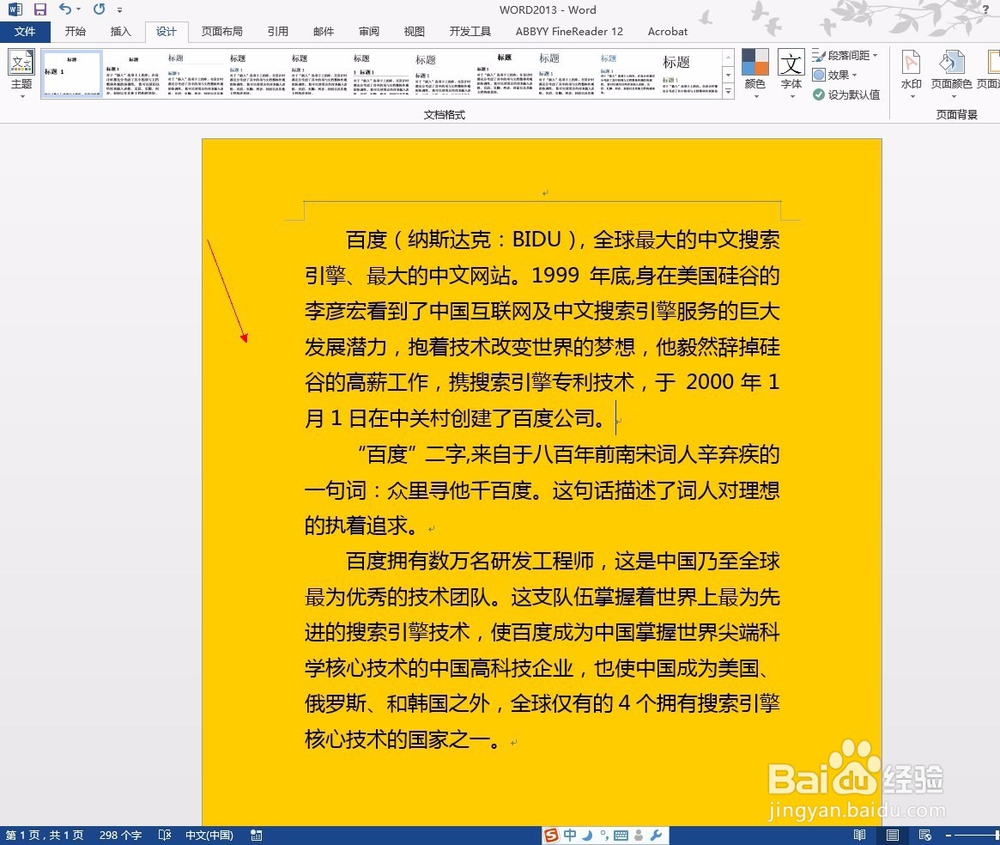Switch to the 引用 (References) tab
The height and width of the screenshot is (845, 1000).
coord(278,31)
